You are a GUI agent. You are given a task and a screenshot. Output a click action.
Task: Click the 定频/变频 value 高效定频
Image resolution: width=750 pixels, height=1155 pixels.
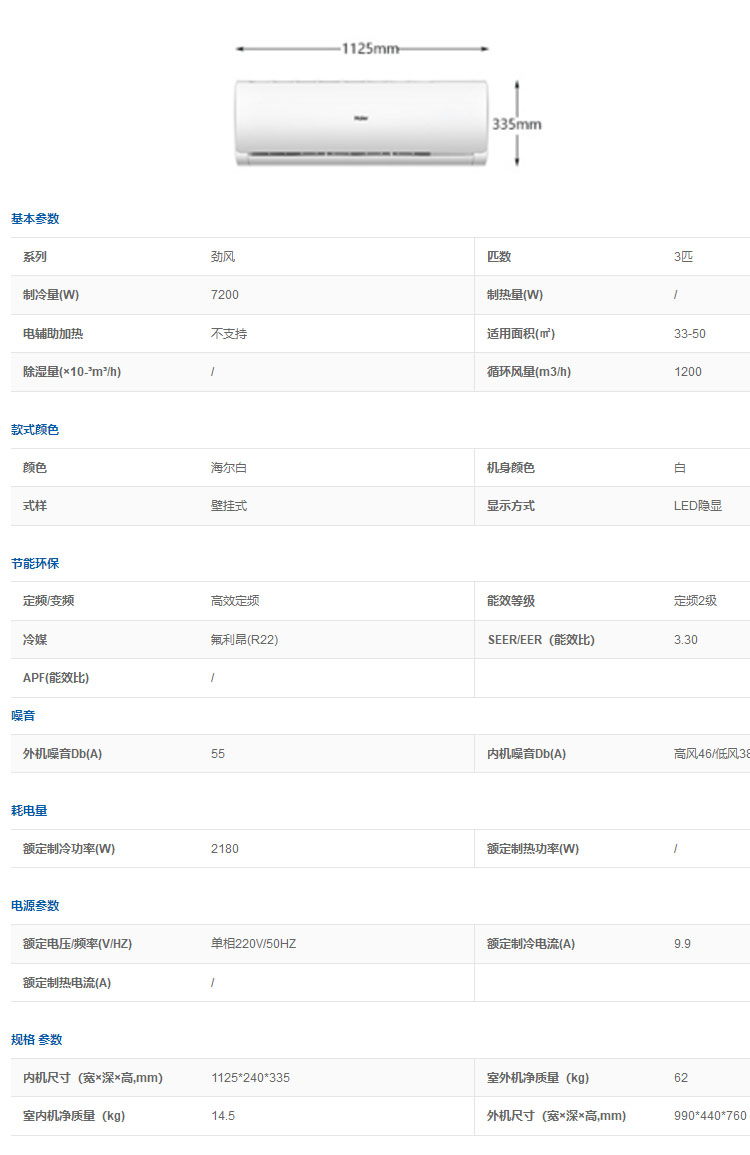click(x=234, y=601)
